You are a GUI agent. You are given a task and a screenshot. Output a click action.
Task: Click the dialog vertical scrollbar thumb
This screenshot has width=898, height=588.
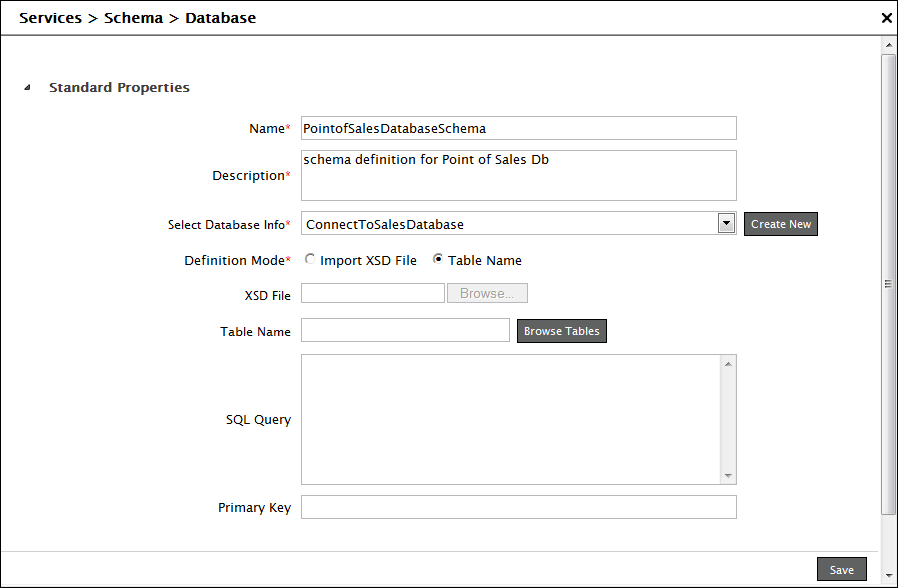(x=888, y=284)
